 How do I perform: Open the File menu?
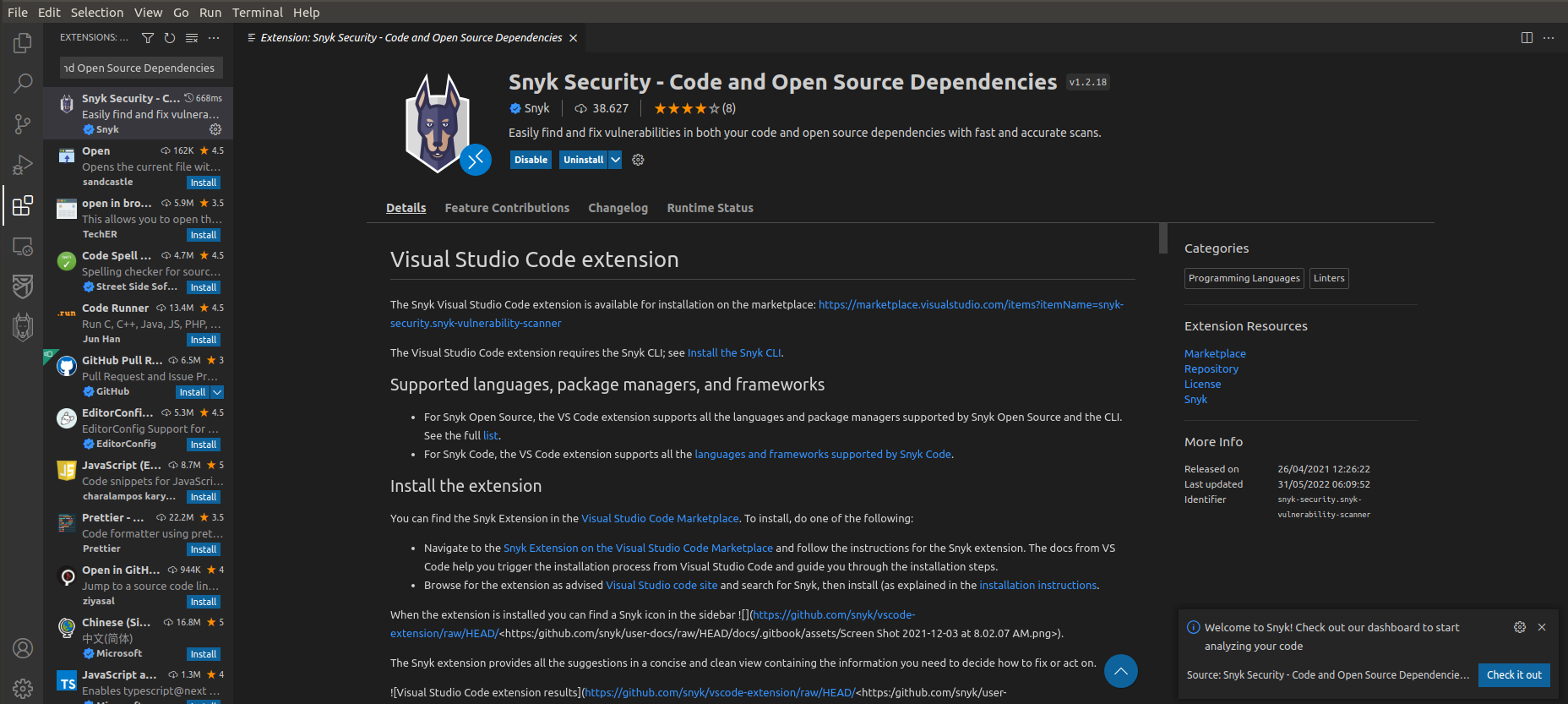(x=18, y=13)
